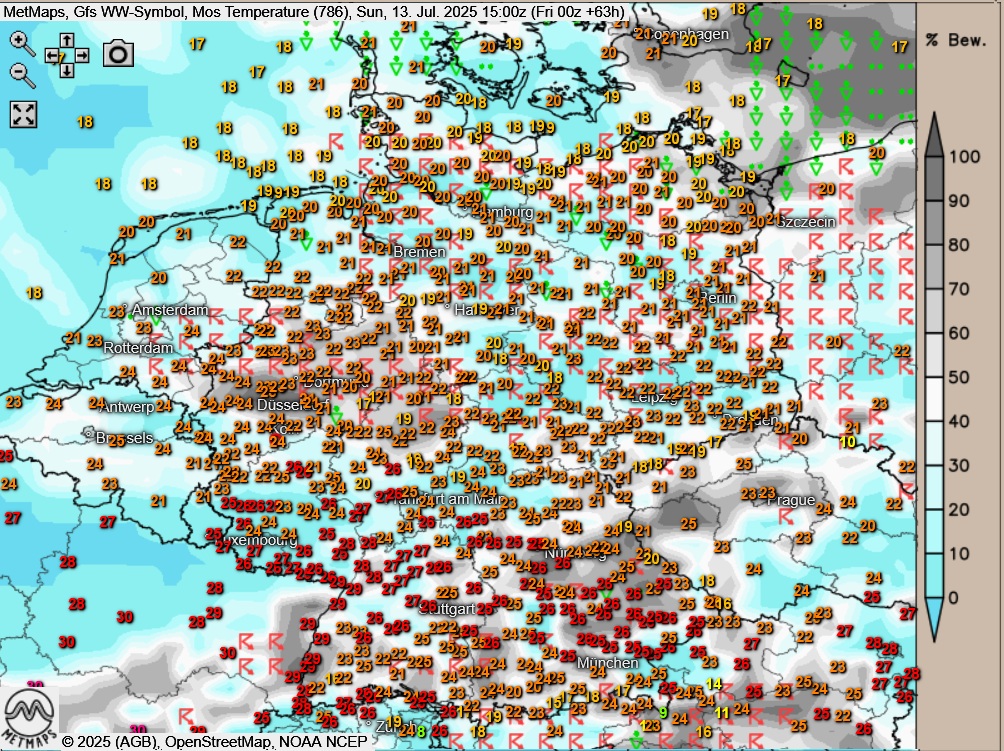Take a snapshot with the camera icon
The width and height of the screenshot is (1004, 751).
coord(118,54)
